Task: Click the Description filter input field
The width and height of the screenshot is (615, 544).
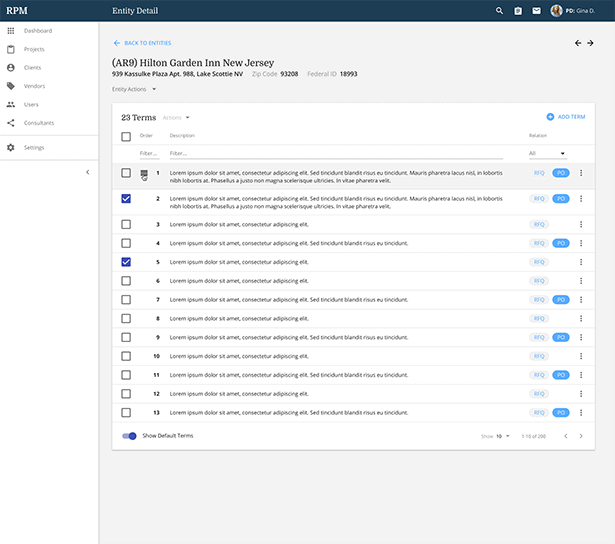Action: (336, 153)
